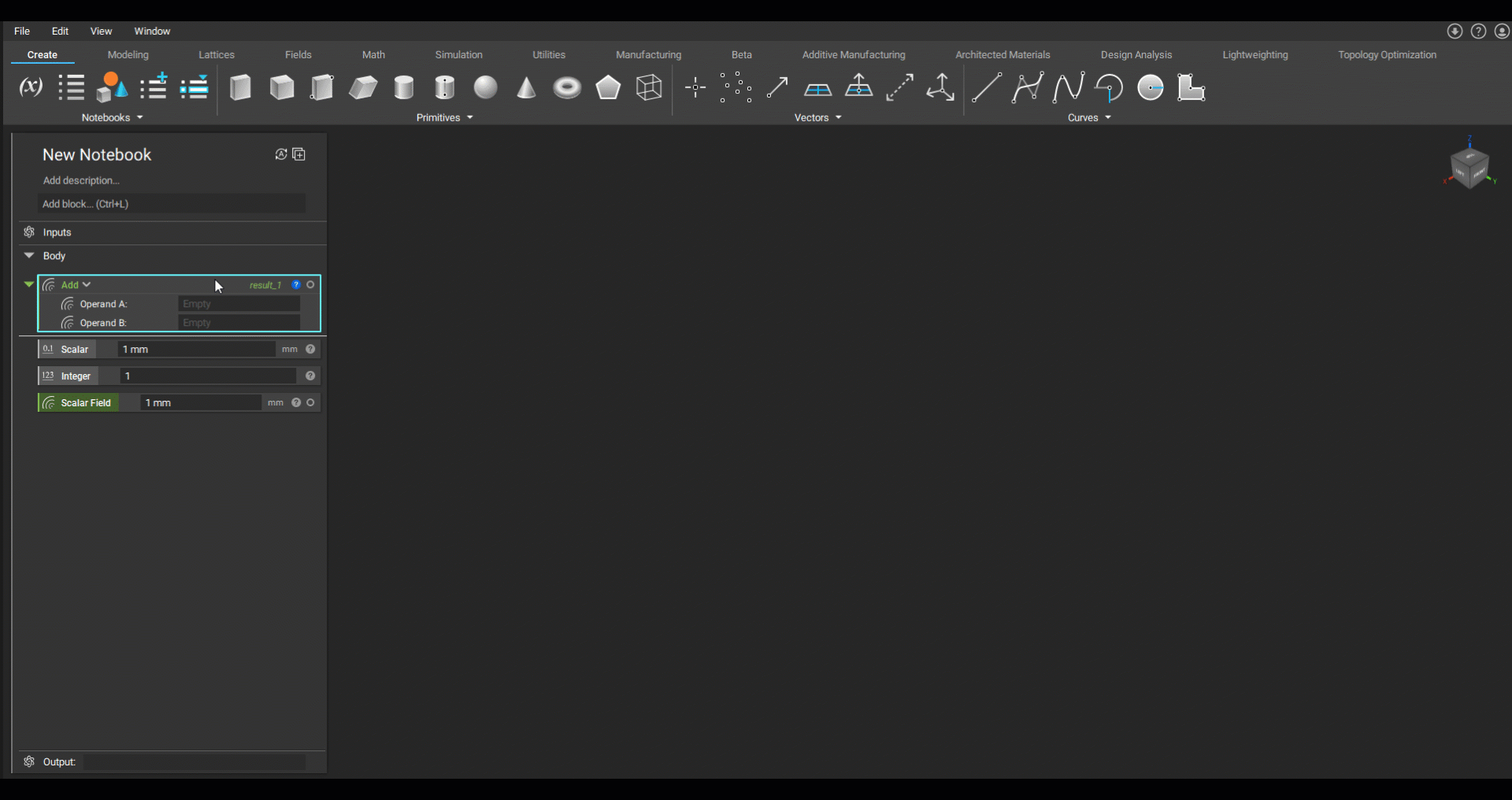Click the list icon with the highlighted row
The height and width of the screenshot is (800, 1512).
[x=194, y=87]
